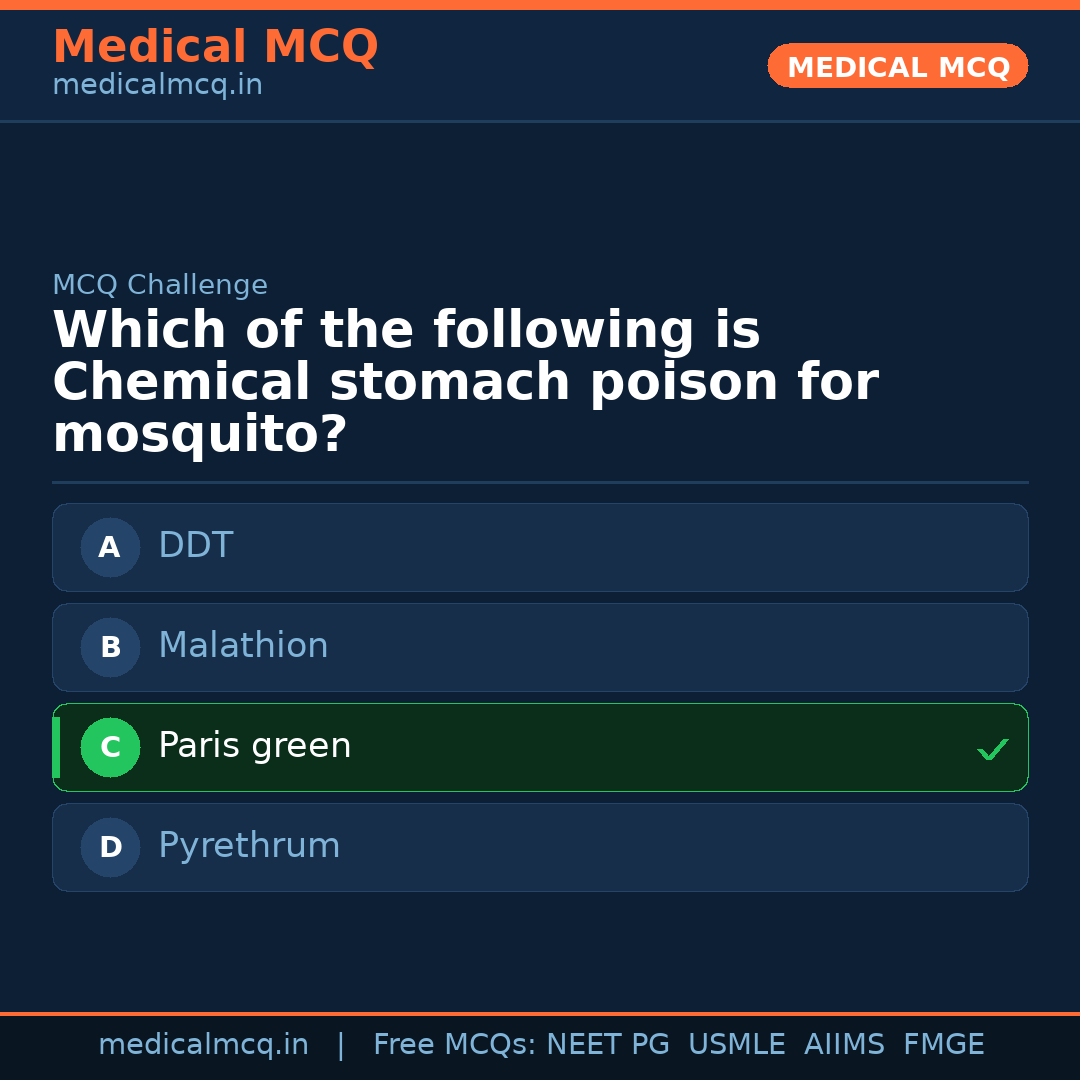This screenshot has height=1080, width=1080.
Task: Click the circular A badge beside DDT
Action: click(x=110, y=547)
